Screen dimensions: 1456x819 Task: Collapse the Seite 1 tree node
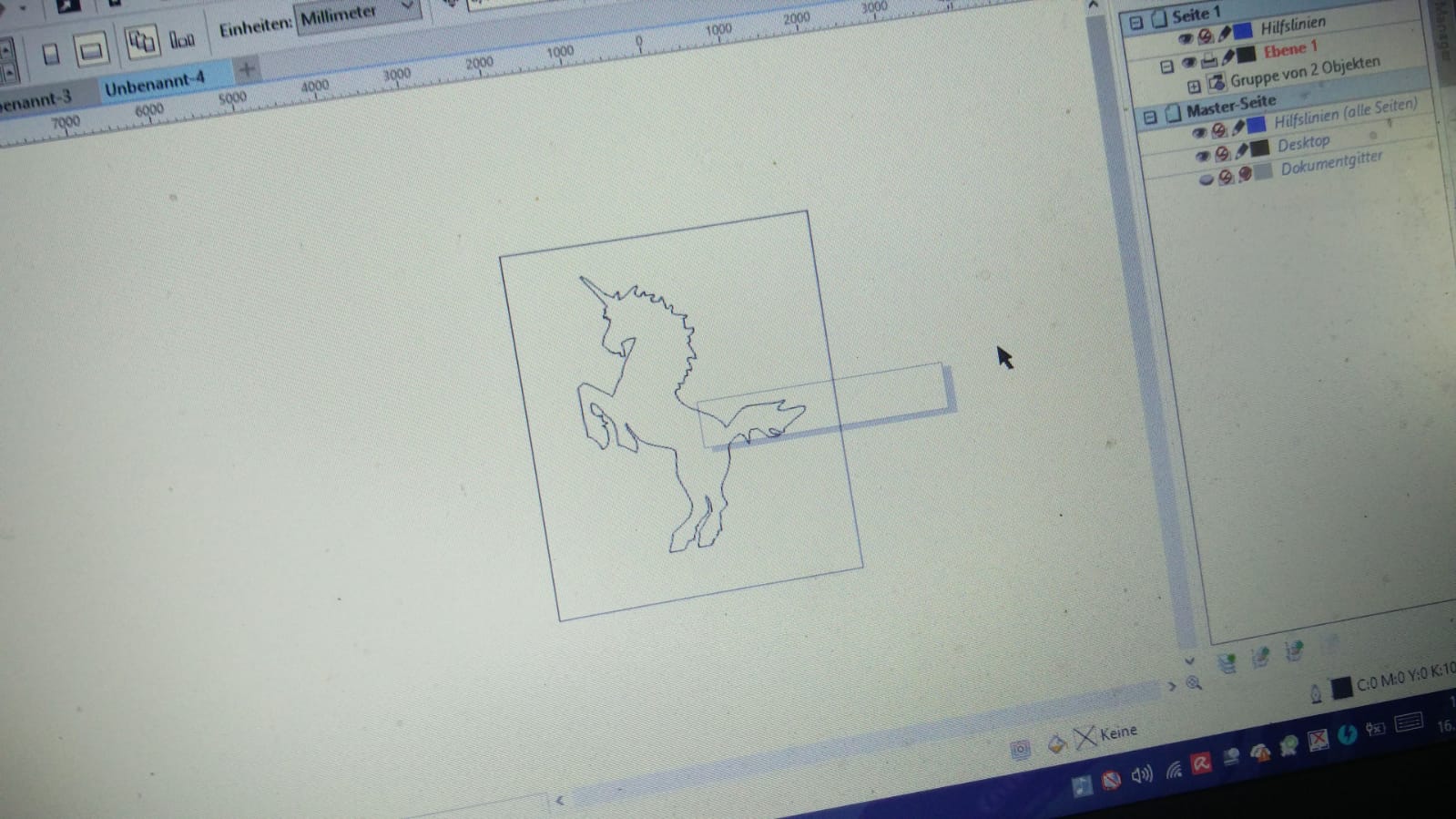point(1135,22)
